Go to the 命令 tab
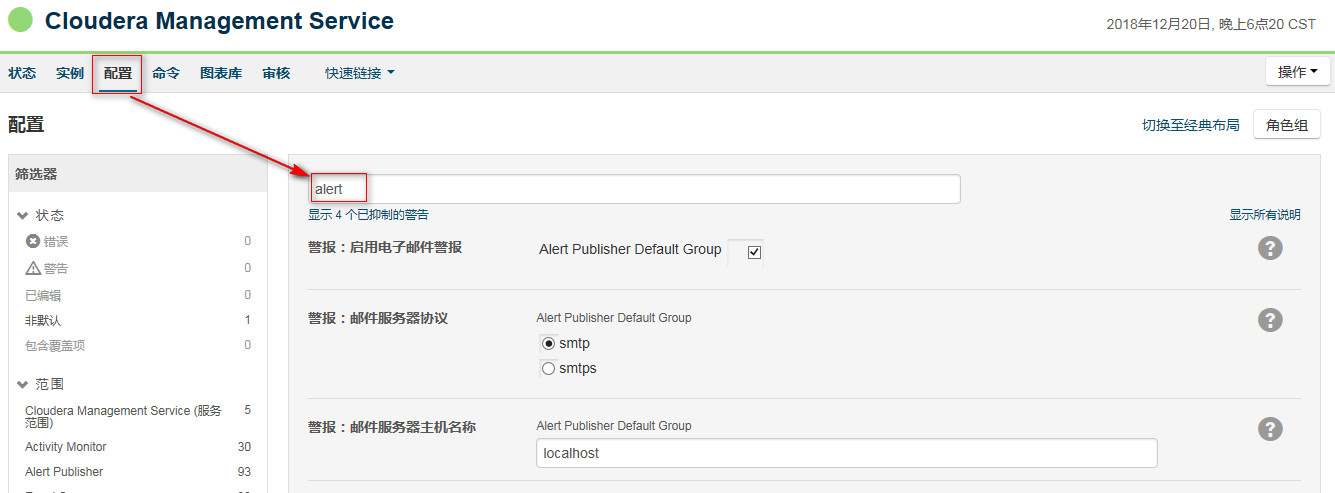The height and width of the screenshot is (493, 1335). [x=166, y=73]
